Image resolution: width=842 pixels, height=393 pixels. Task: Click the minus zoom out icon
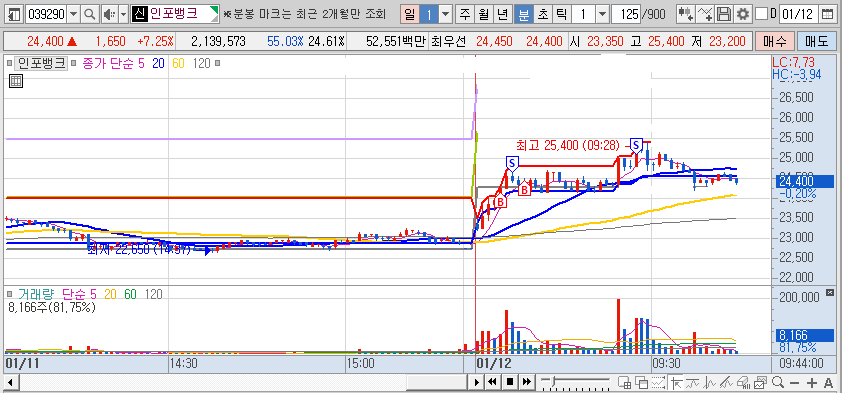(795, 383)
